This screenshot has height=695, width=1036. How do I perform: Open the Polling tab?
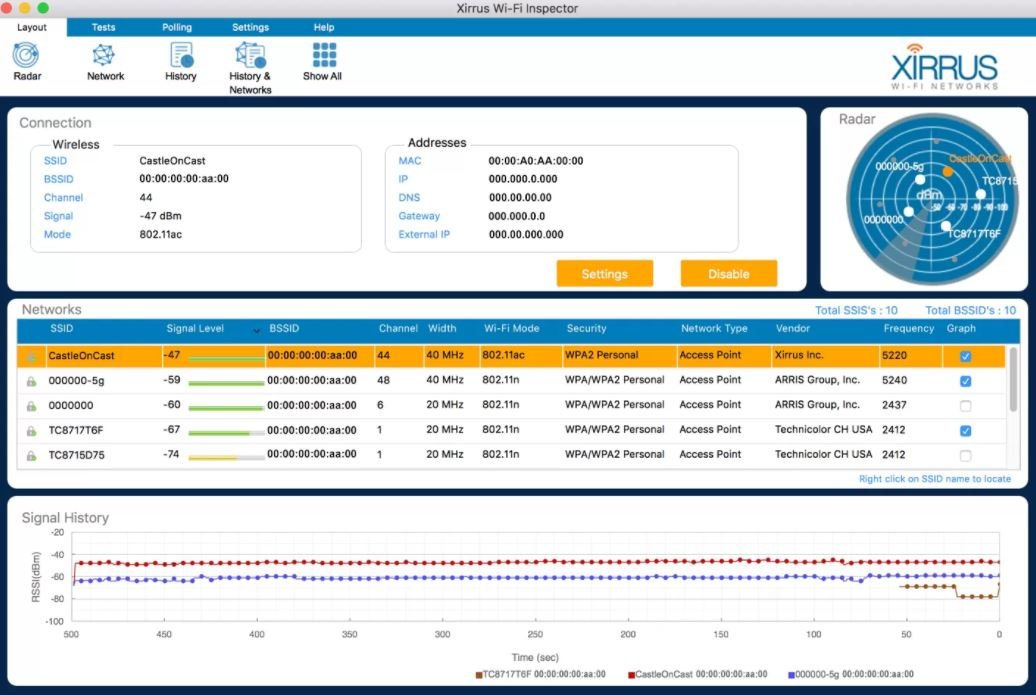[177, 27]
